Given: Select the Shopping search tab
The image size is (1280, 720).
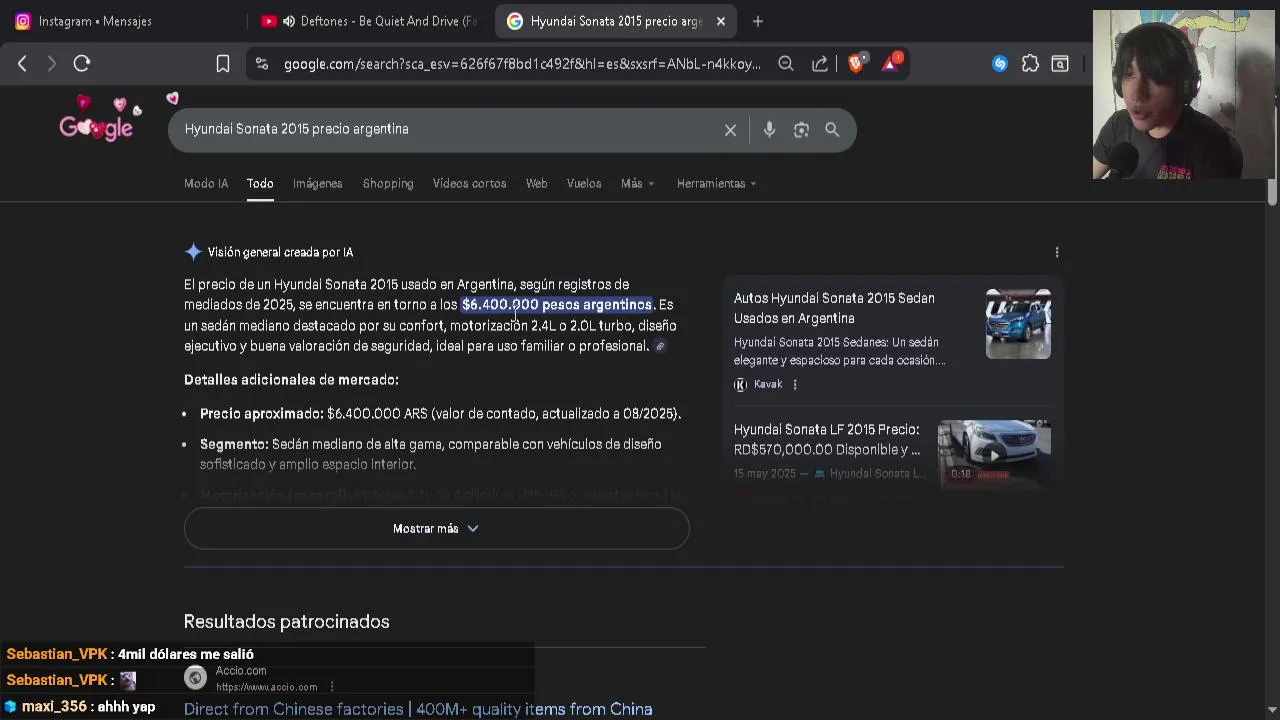Looking at the screenshot, I should tap(388, 184).
